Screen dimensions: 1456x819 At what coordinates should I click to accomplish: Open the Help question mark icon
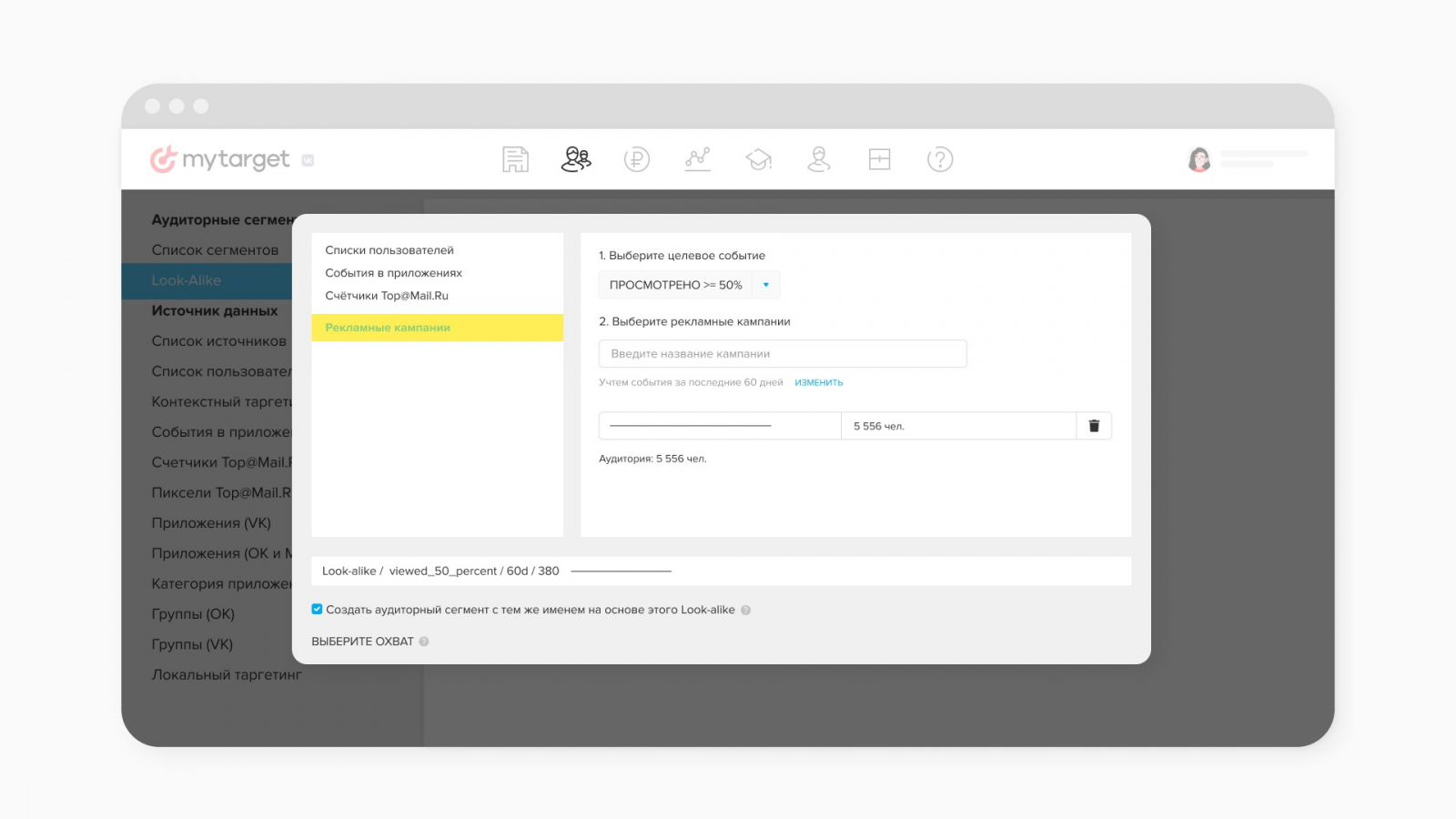coord(940,159)
